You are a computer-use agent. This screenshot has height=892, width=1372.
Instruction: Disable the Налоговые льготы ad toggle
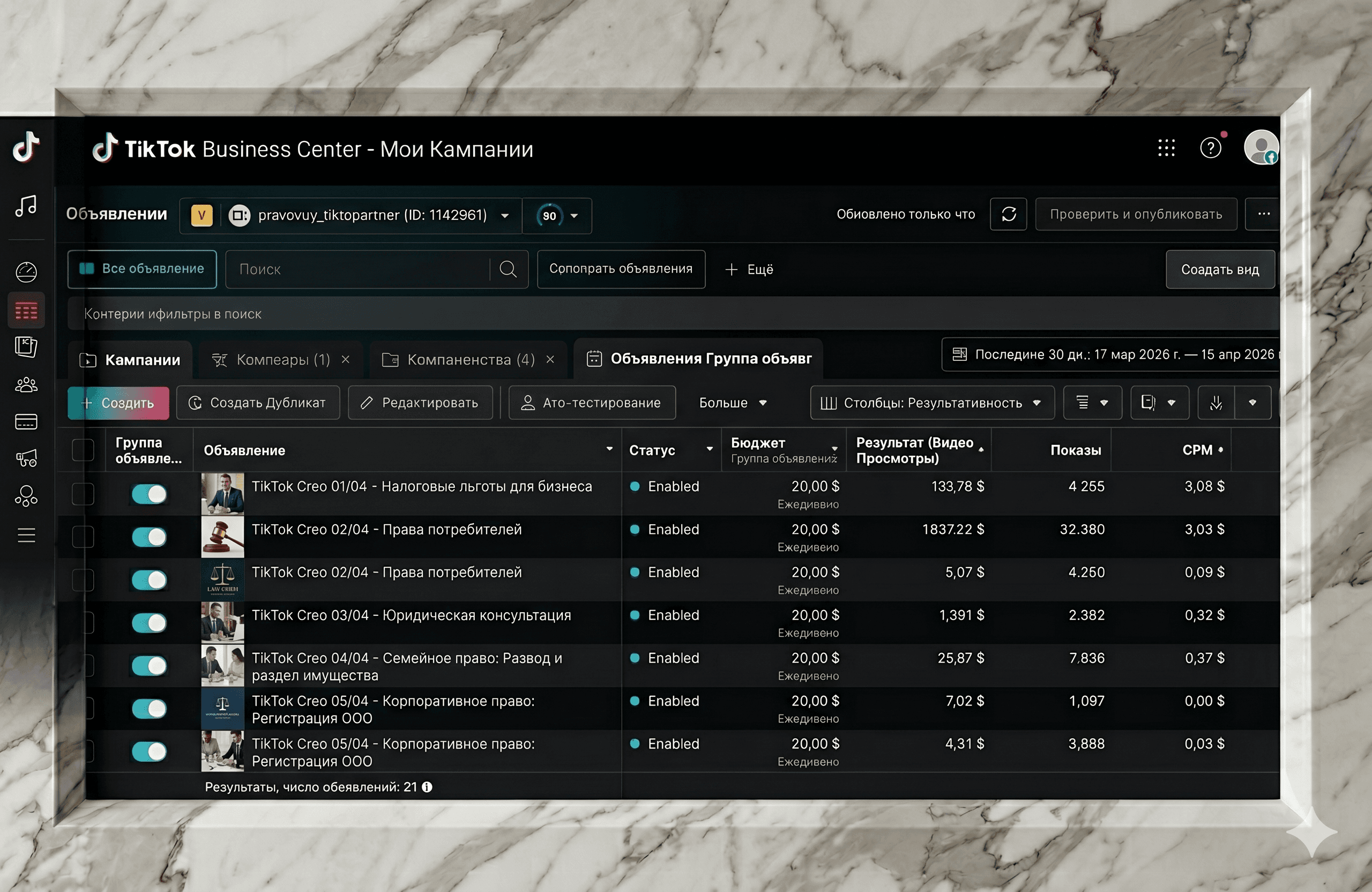pyautogui.click(x=150, y=494)
